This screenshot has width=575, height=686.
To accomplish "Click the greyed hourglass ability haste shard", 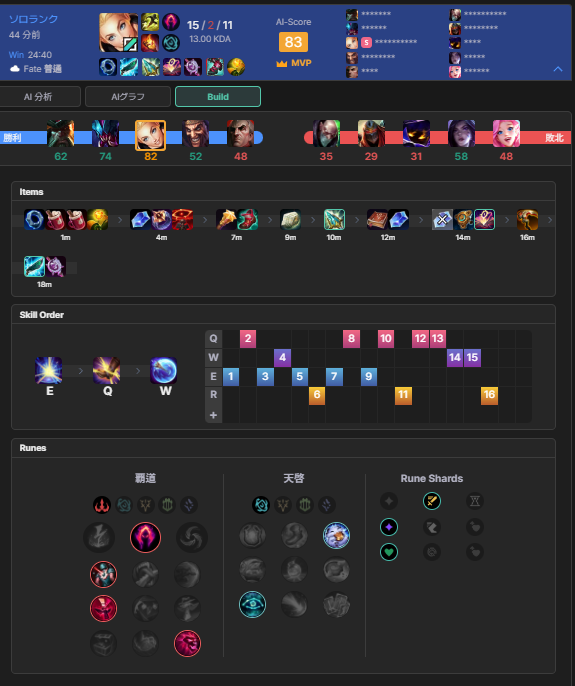I will pos(475,501).
